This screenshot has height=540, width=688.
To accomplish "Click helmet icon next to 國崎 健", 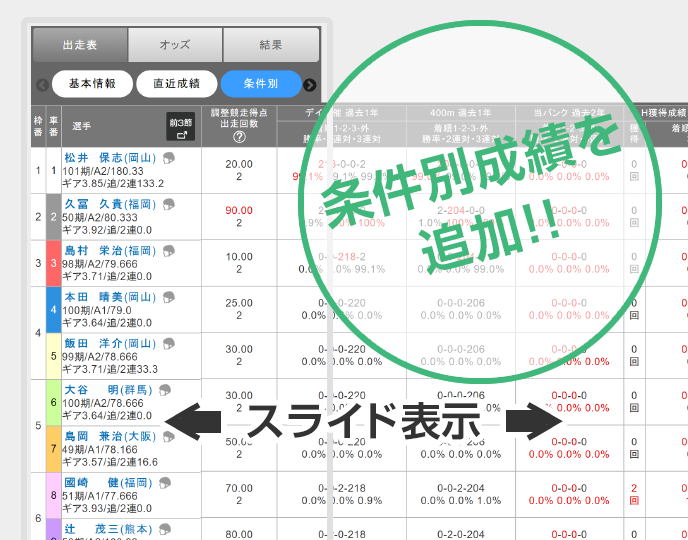I will click(x=169, y=483).
